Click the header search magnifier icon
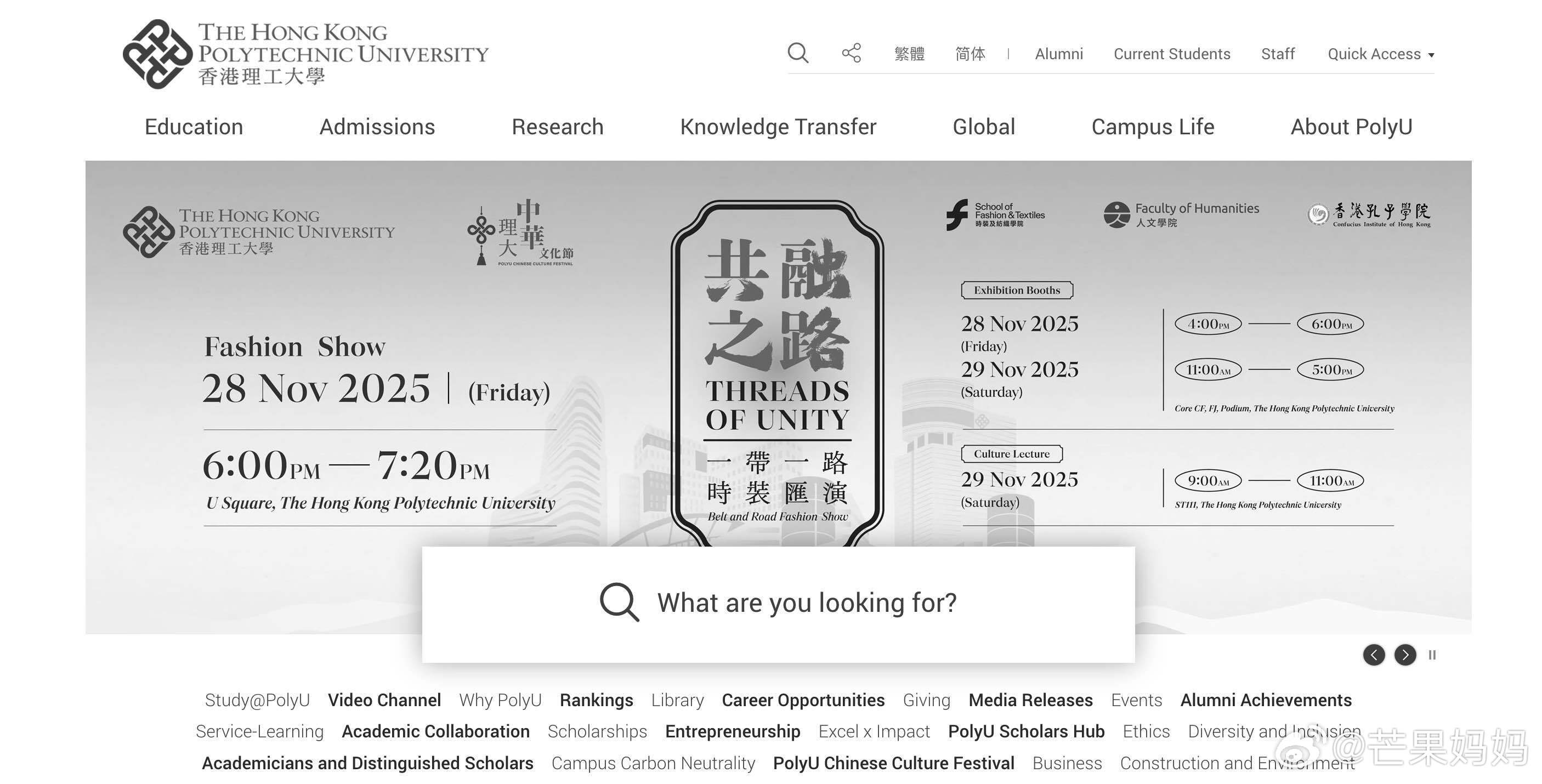 797,53
